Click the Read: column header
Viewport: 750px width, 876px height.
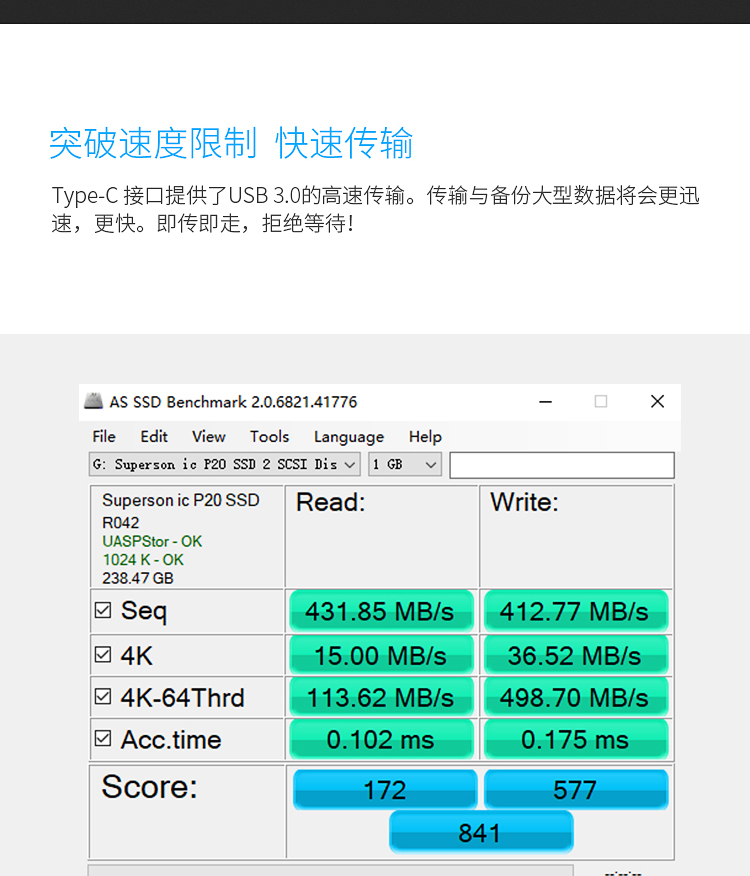[x=330, y=502]
